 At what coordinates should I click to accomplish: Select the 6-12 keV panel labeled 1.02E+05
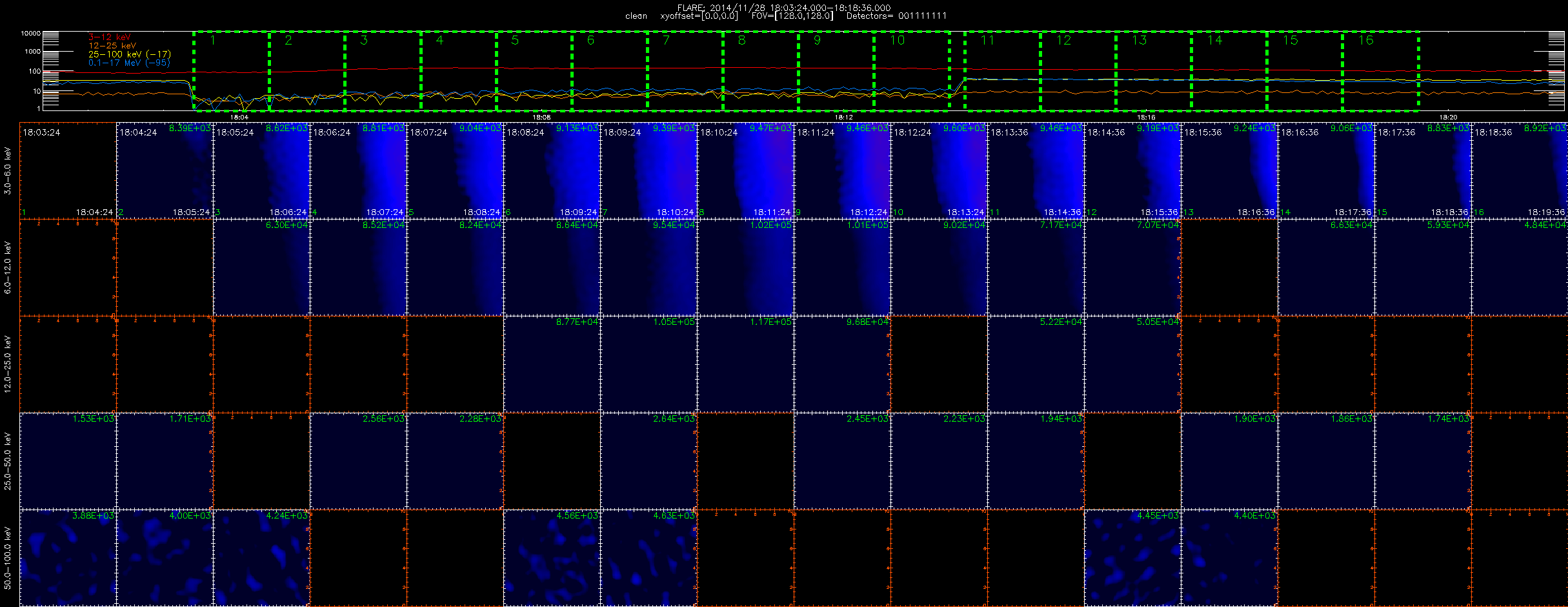[745, 267]
